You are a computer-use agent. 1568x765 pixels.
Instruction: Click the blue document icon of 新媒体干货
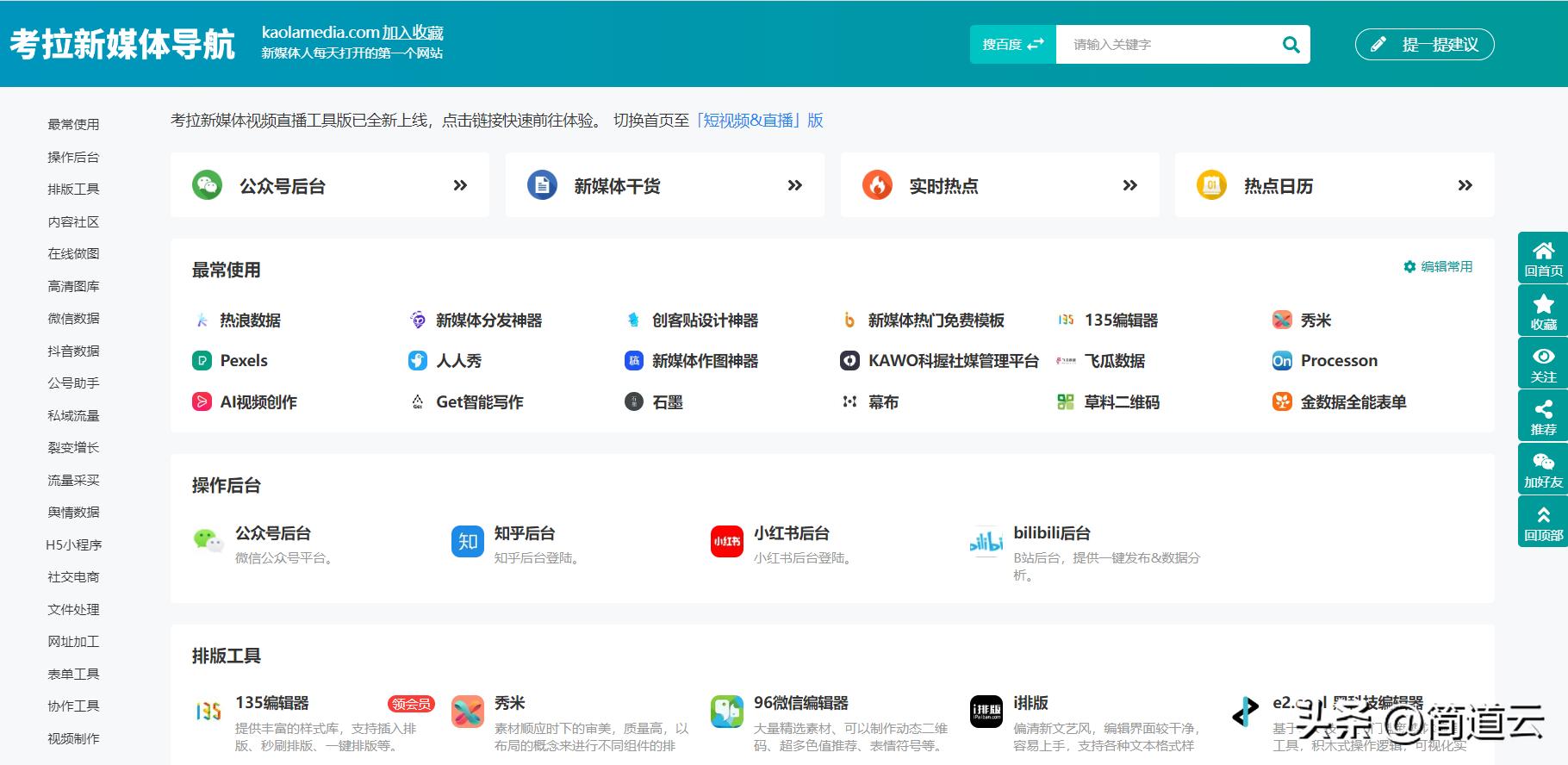(542, 185)
